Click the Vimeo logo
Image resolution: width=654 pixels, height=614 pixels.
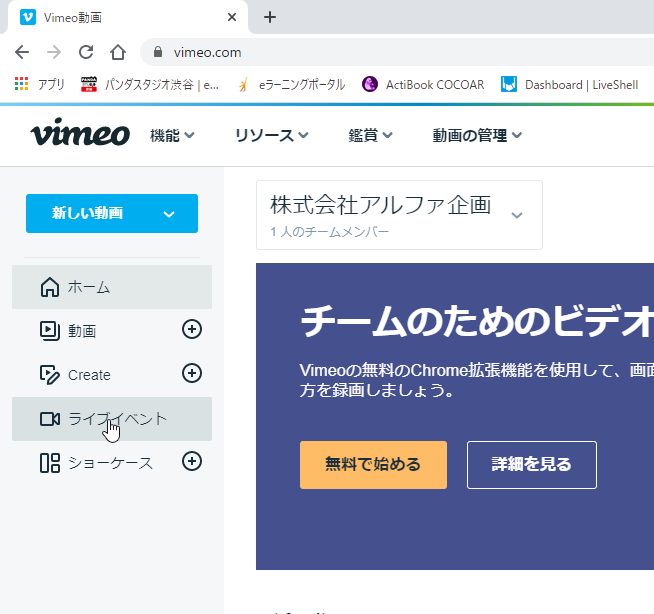click(80, 132)
